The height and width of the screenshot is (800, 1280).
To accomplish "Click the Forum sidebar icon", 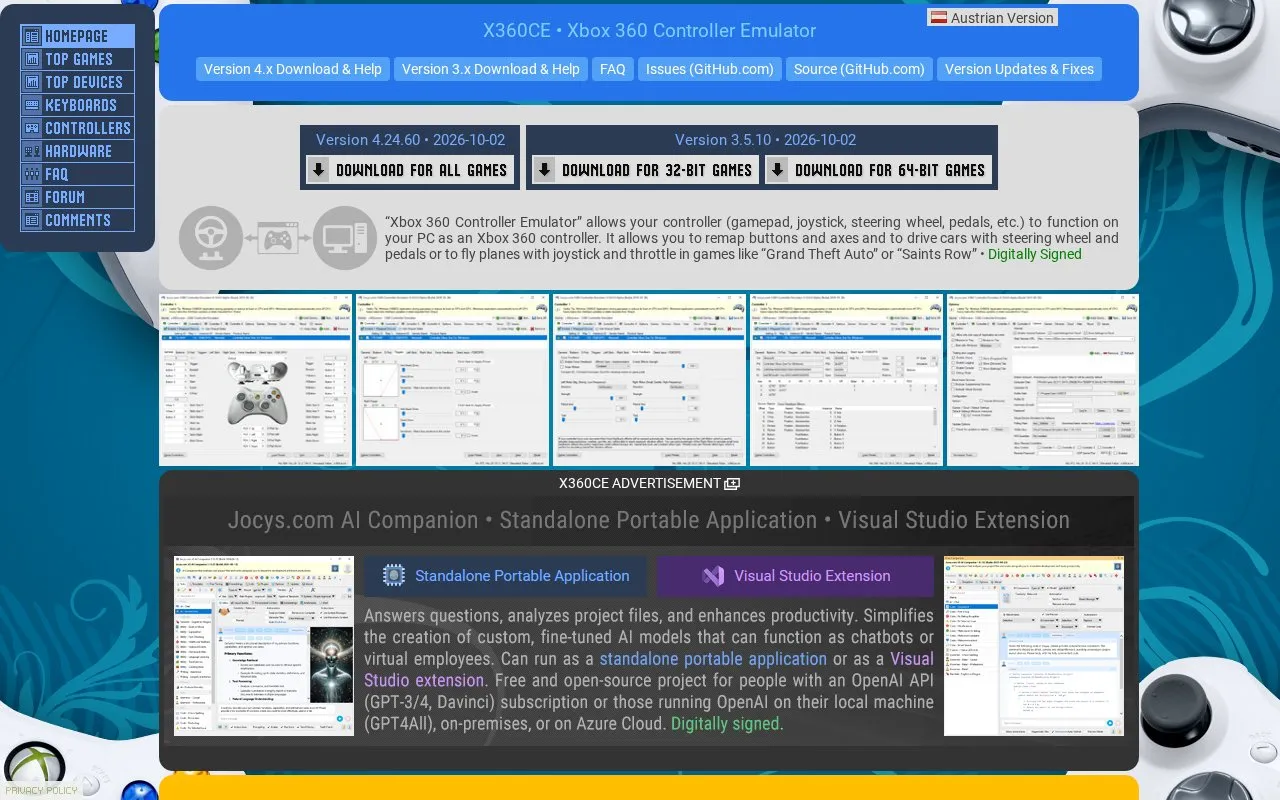I will (31, 197).
